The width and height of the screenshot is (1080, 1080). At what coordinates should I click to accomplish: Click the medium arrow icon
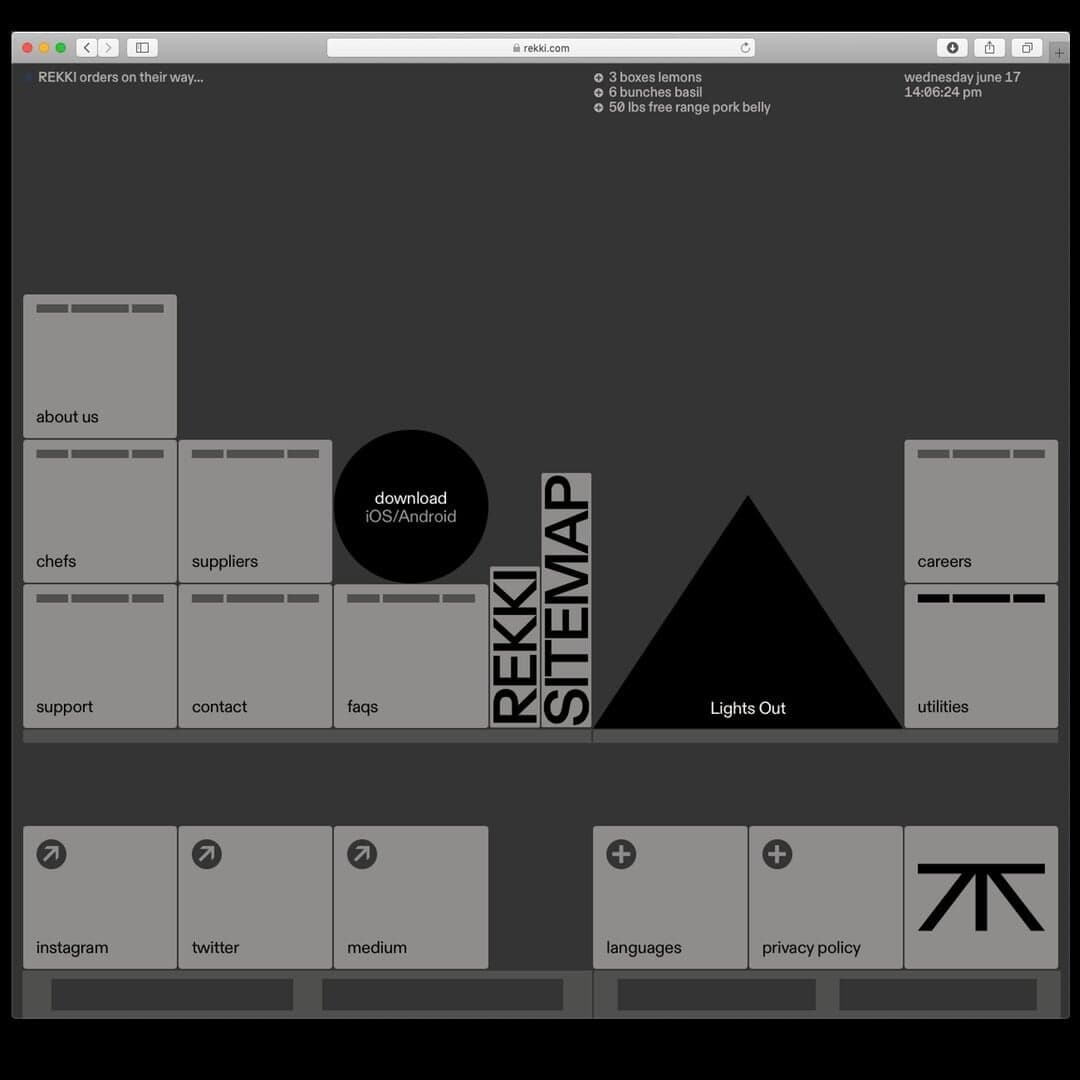(x=362, y=854)
